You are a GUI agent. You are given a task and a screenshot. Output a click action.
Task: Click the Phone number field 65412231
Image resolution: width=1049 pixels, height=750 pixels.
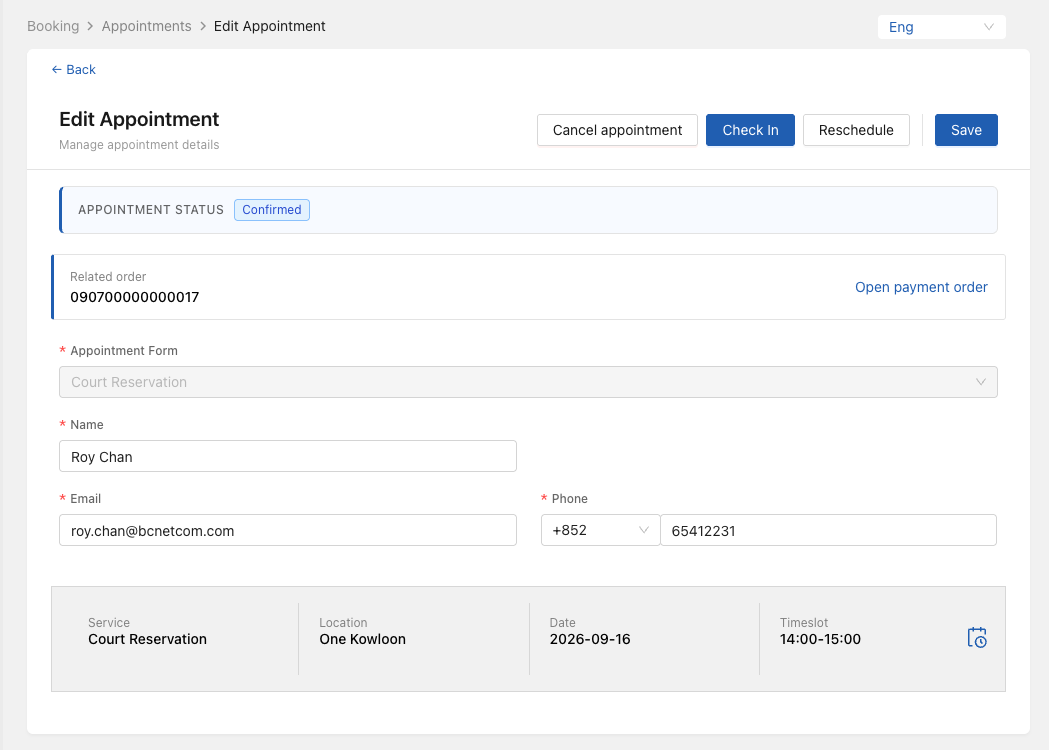click(x=828, y=530)
